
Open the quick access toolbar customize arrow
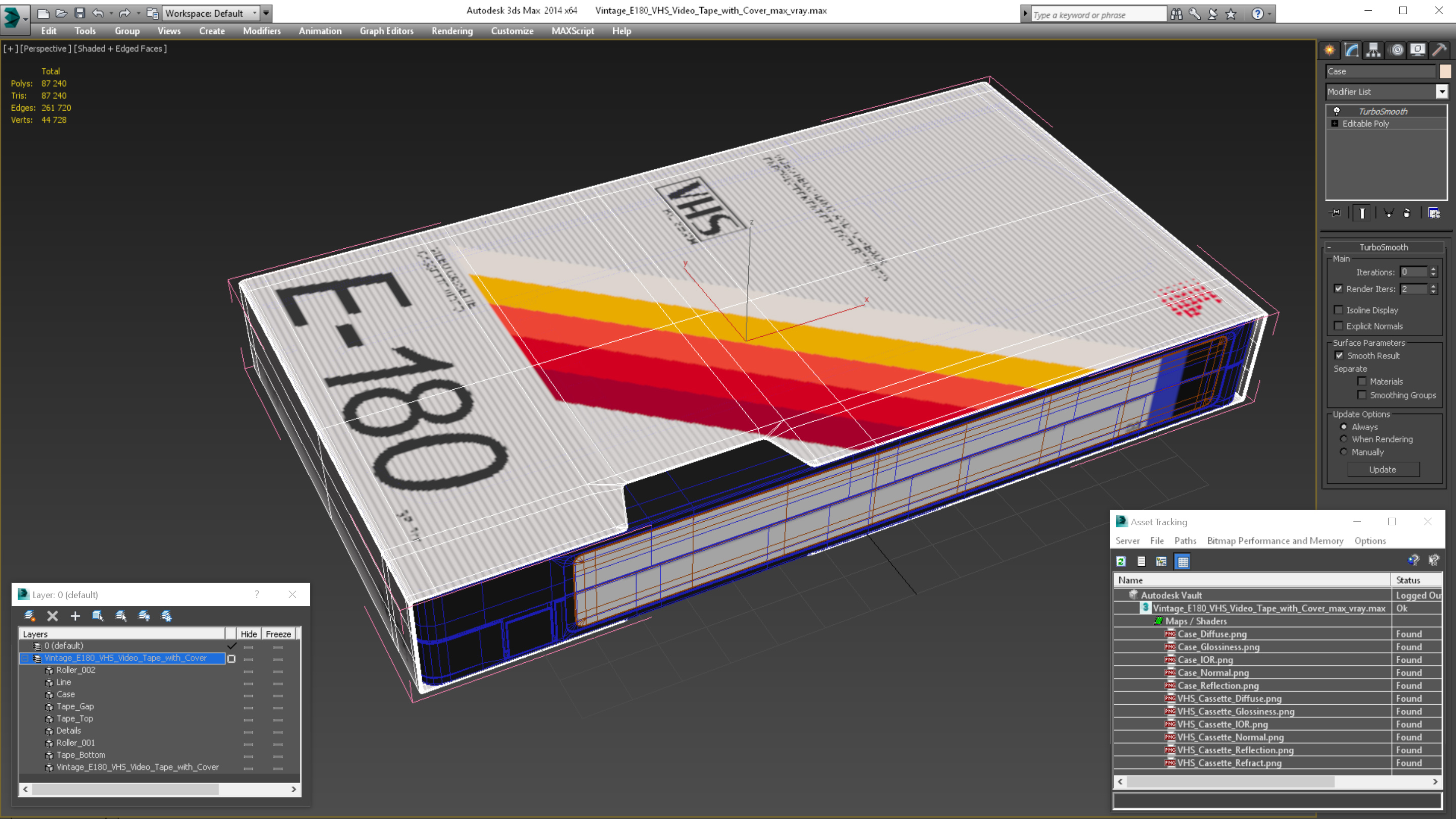click(x=265, y=13)
